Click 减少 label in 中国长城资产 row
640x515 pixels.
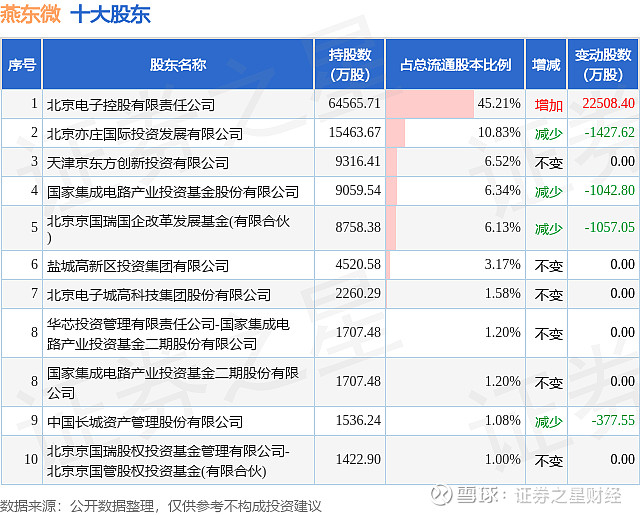[549, 422]
